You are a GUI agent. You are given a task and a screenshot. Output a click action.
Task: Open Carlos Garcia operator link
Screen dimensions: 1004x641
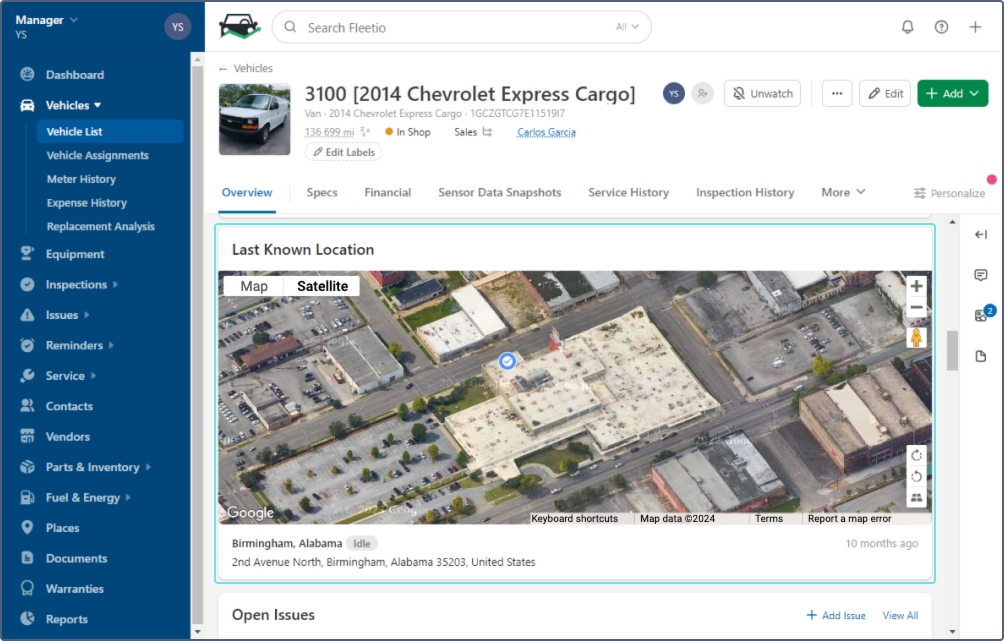[x=546, y=132]
